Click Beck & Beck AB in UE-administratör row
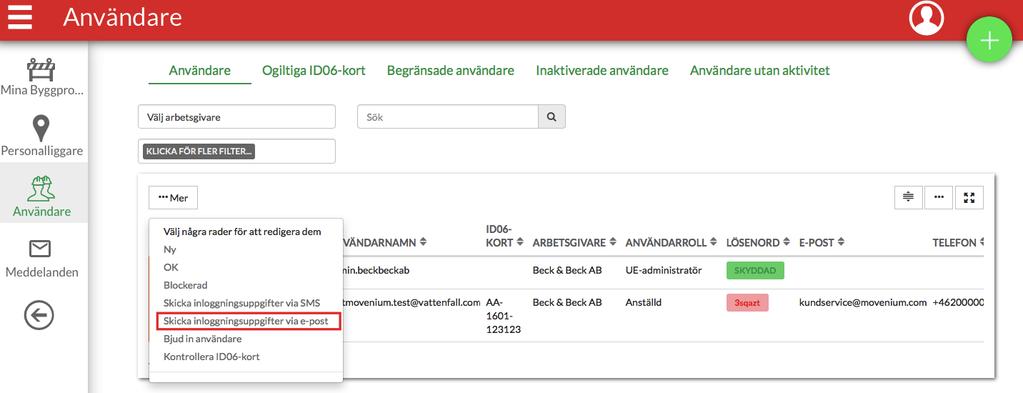Screen dimensions: 1023x393 point(567,270)
